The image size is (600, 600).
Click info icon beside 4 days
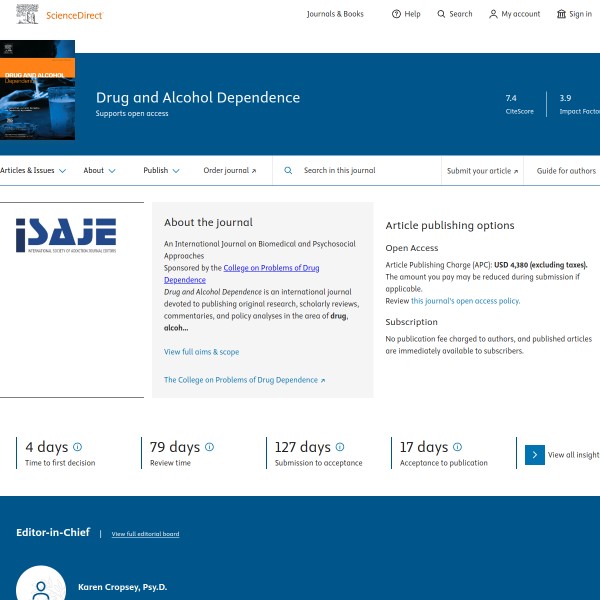[x=78, y=447]
